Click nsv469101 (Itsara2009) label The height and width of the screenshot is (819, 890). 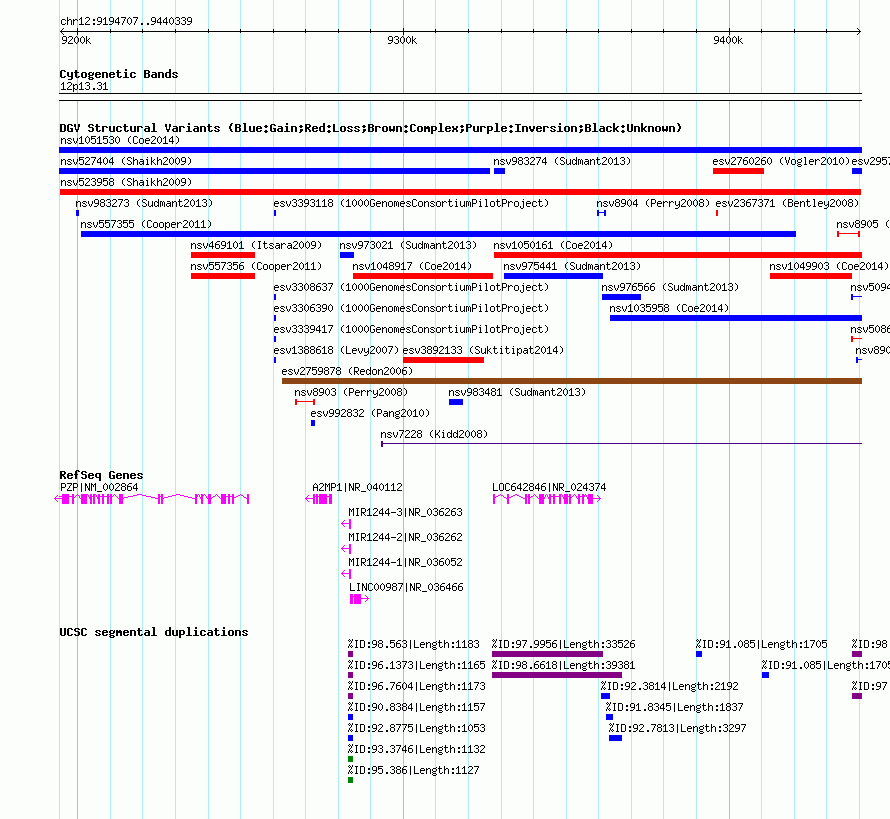click(256, 245)
